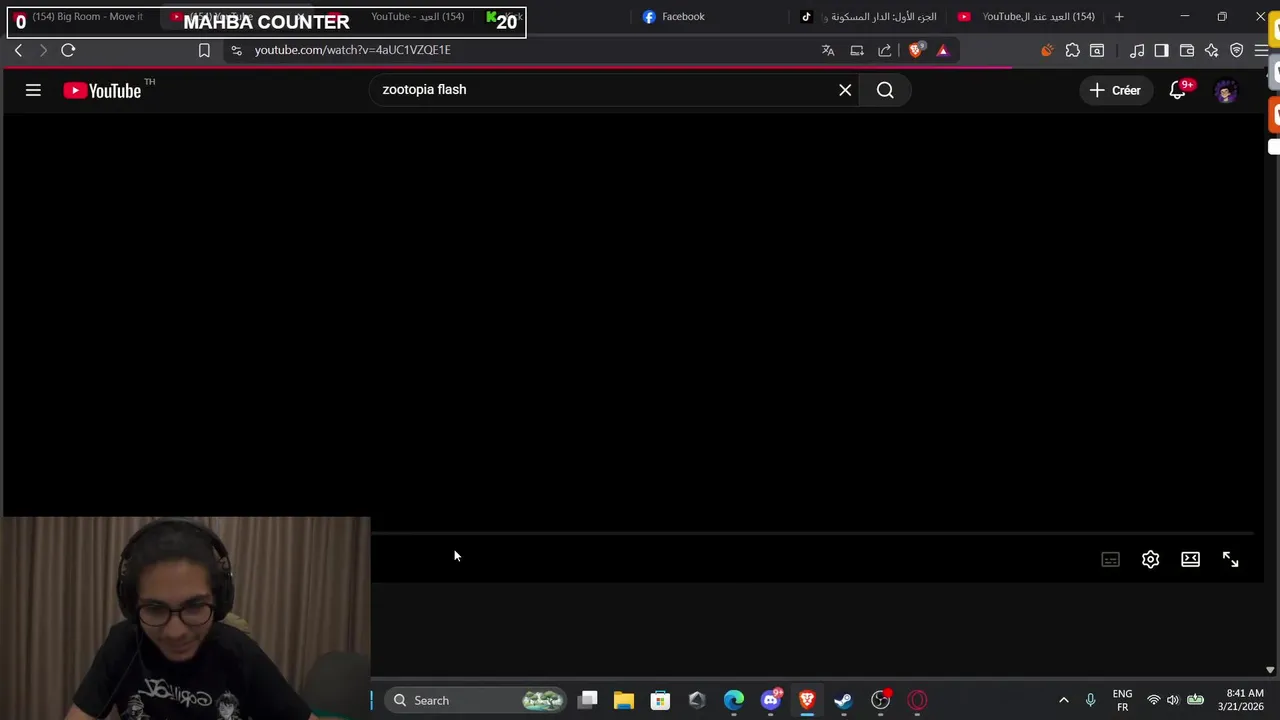Open Opera browser from the taskbar
Viewport: 1280px width, 720px height.
coord(917,700)
